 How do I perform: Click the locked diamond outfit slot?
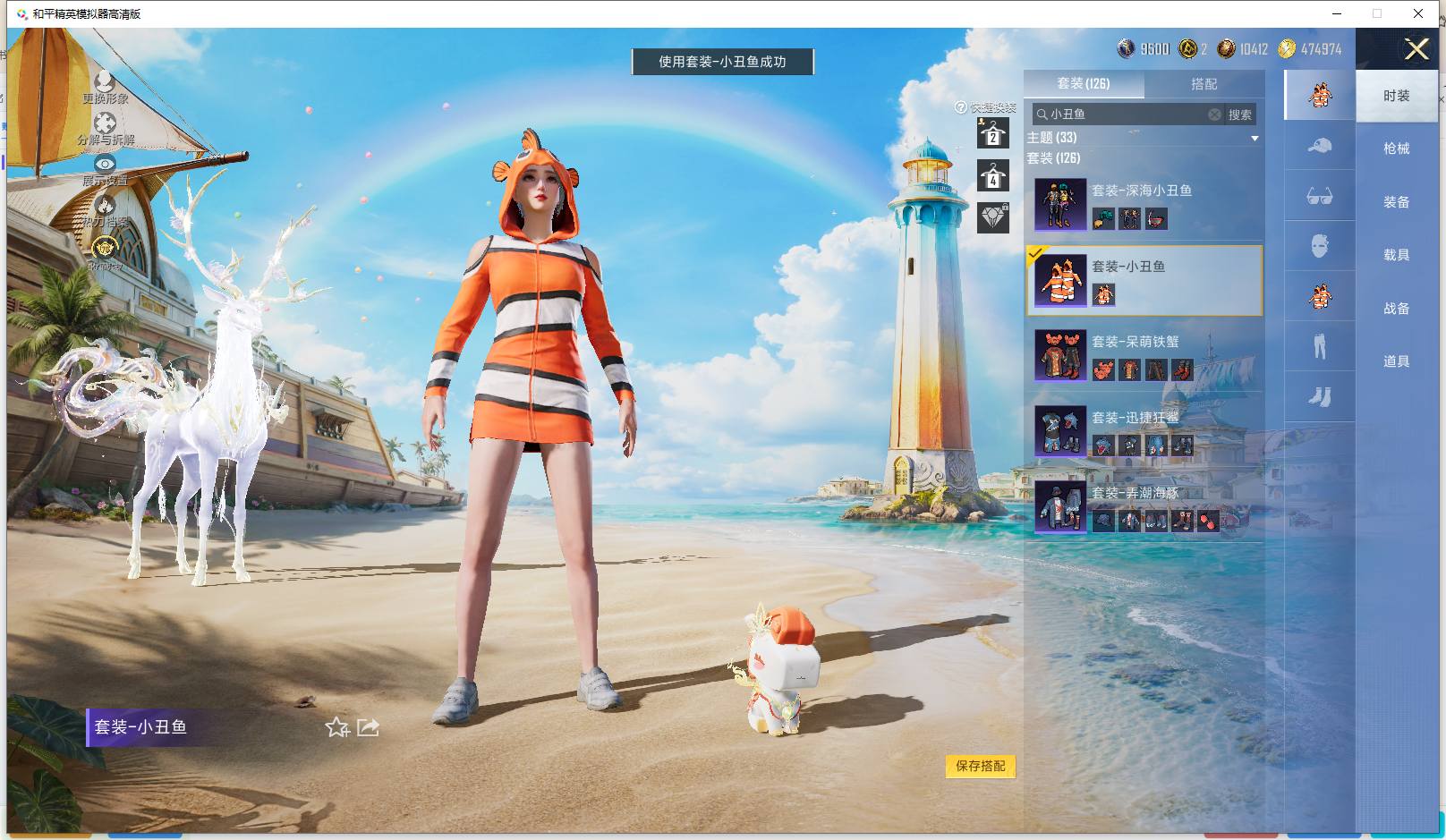pyautogui.click(x=993, y=217)
